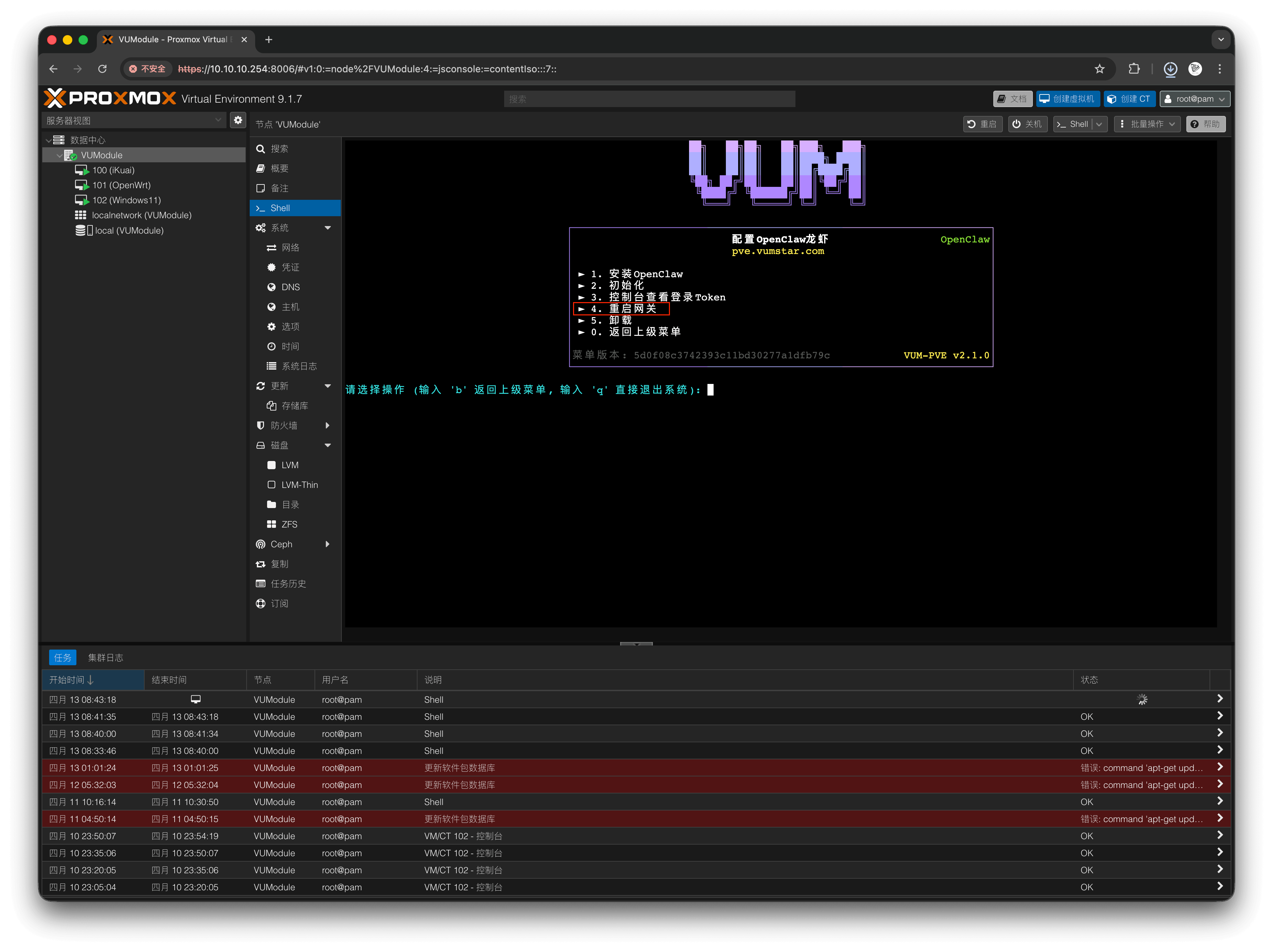1273x952 pixels.
Task: Open the browser tab list dropdown
Action: pyautogui.click(x=1220, y=40)
